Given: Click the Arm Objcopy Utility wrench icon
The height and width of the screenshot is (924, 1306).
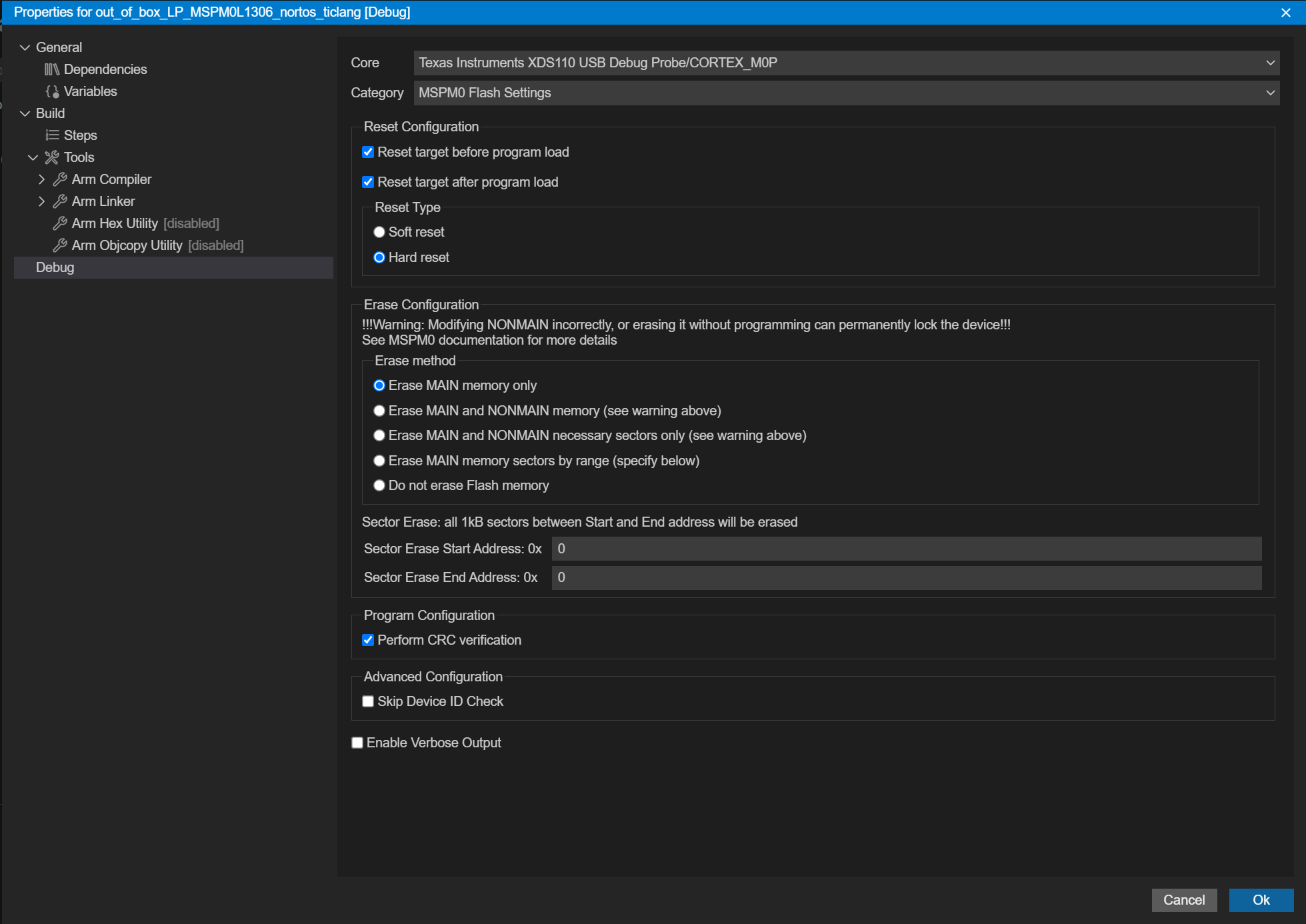Looking at the screenshot, I should click(60, 245).
